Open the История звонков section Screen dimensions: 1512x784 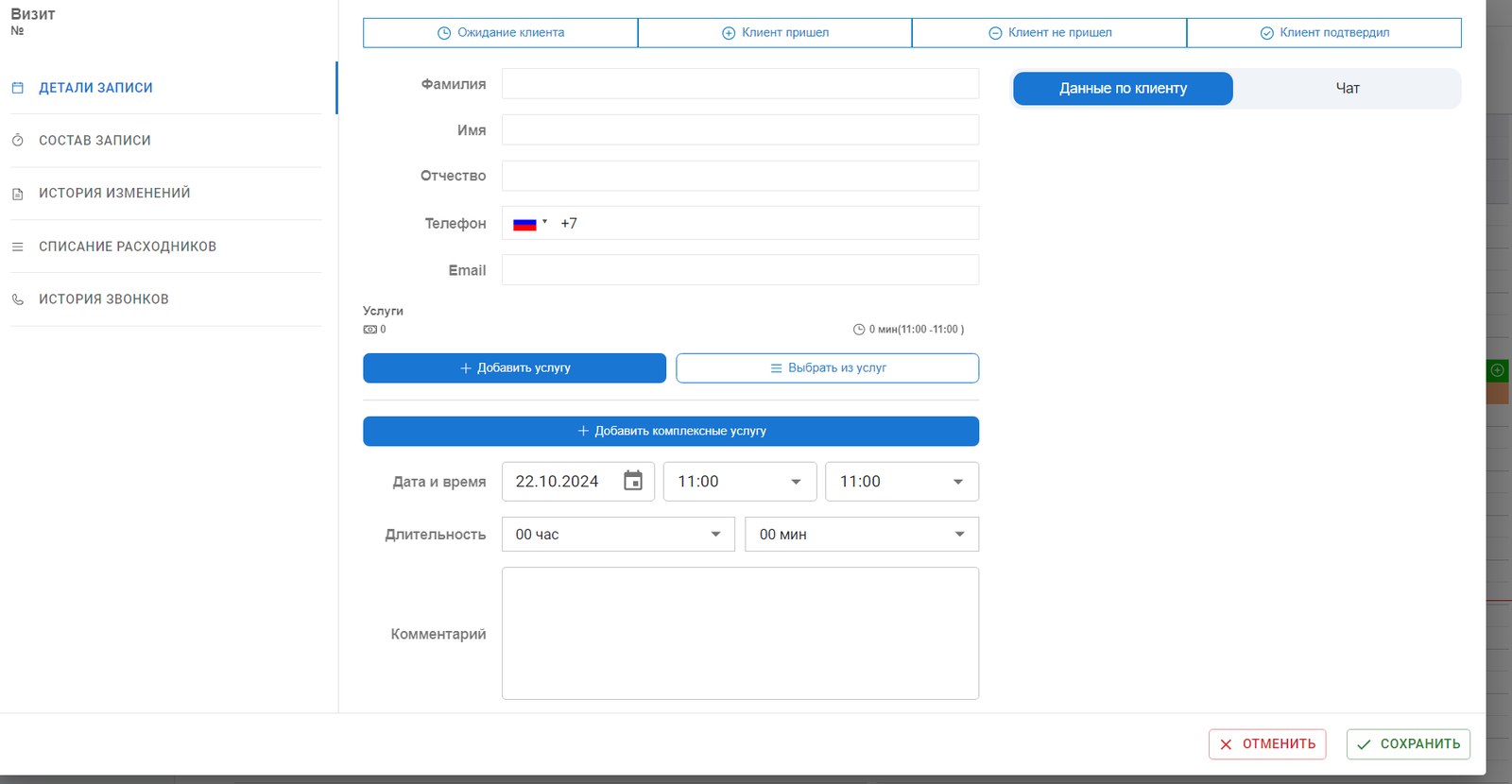click(166, 299)
